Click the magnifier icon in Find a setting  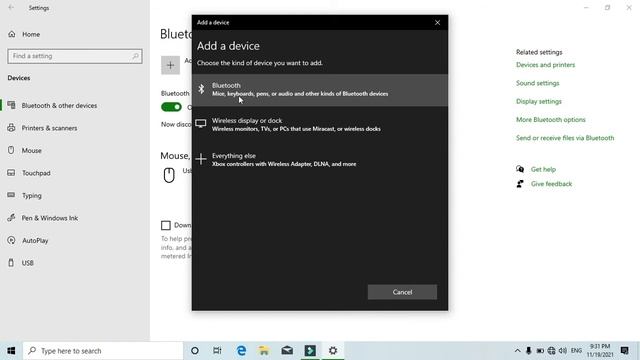(135, 56)
